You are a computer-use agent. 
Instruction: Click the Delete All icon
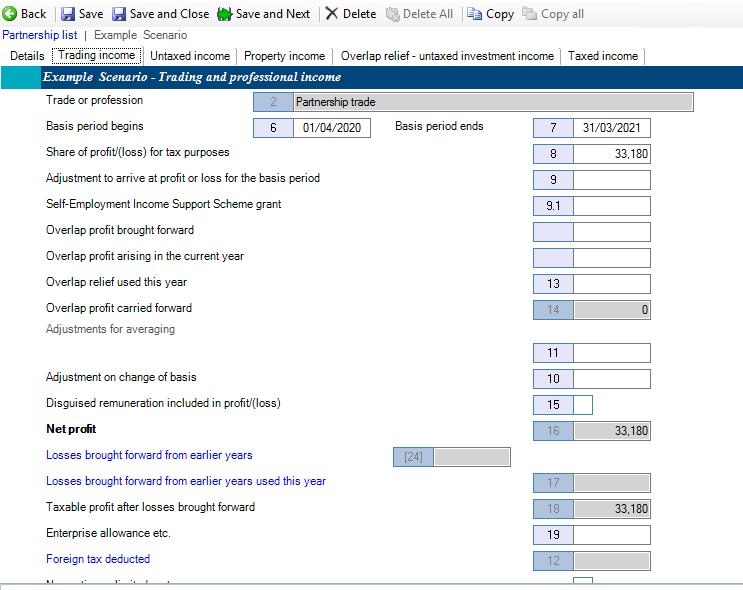pos(392,14)
